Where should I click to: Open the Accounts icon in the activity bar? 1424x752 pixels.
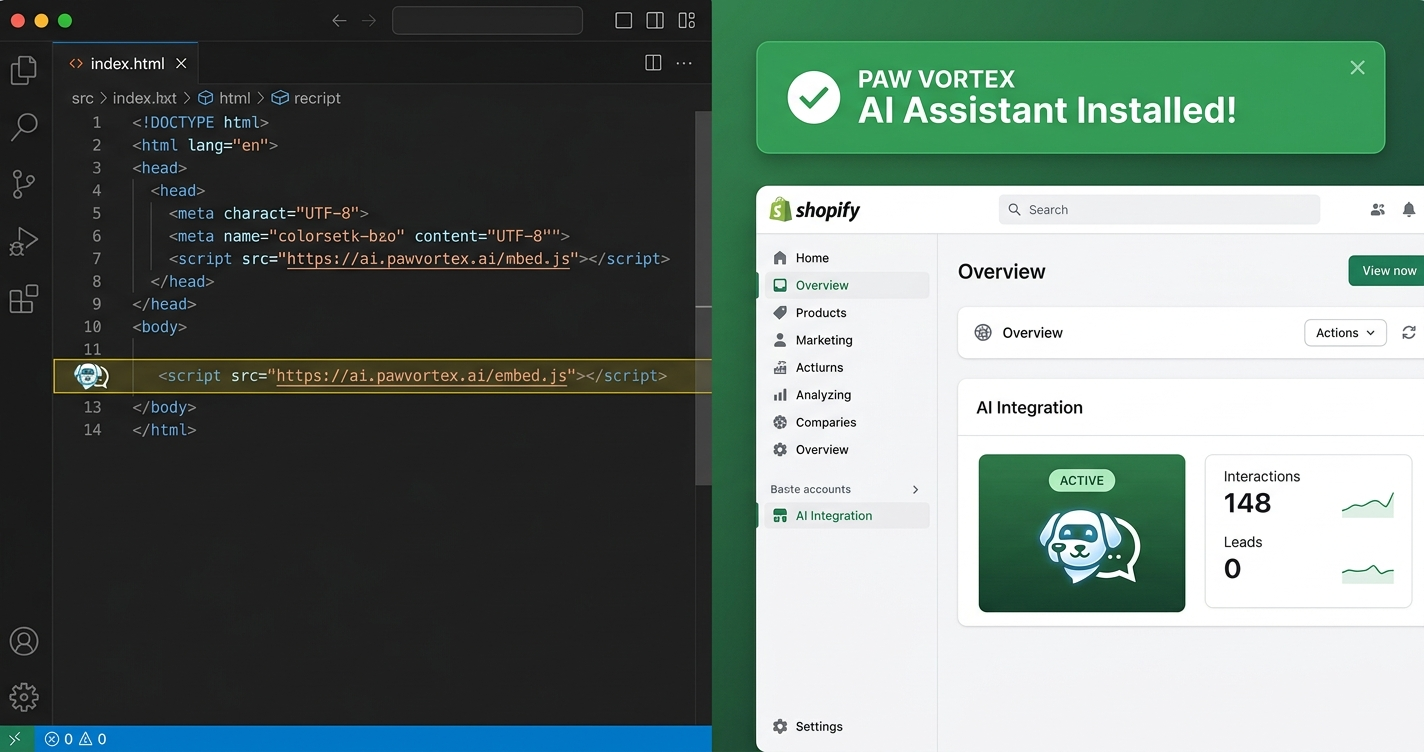pyautogui.click(x=24, y=641)
